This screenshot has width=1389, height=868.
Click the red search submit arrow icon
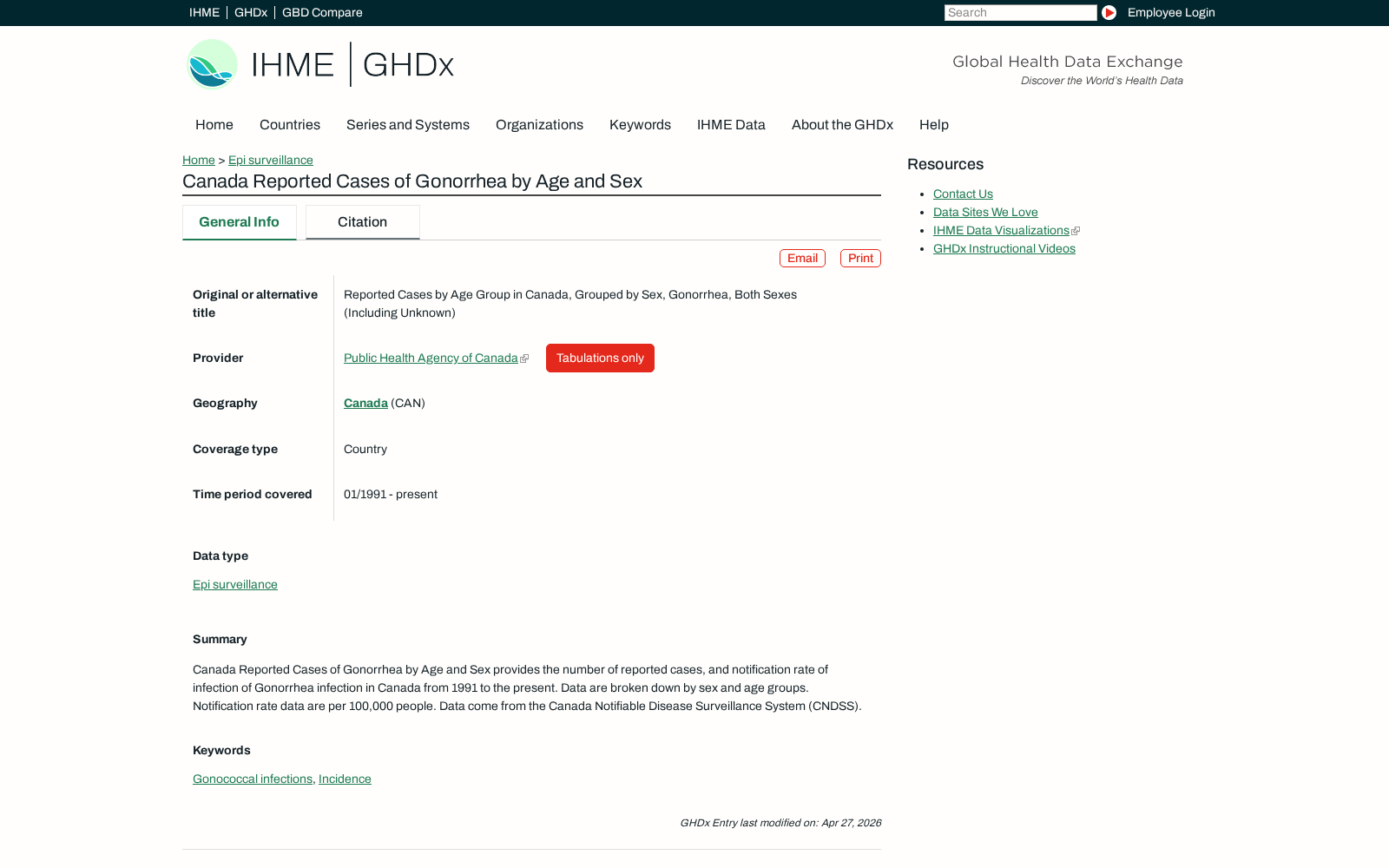(1109, 13)
